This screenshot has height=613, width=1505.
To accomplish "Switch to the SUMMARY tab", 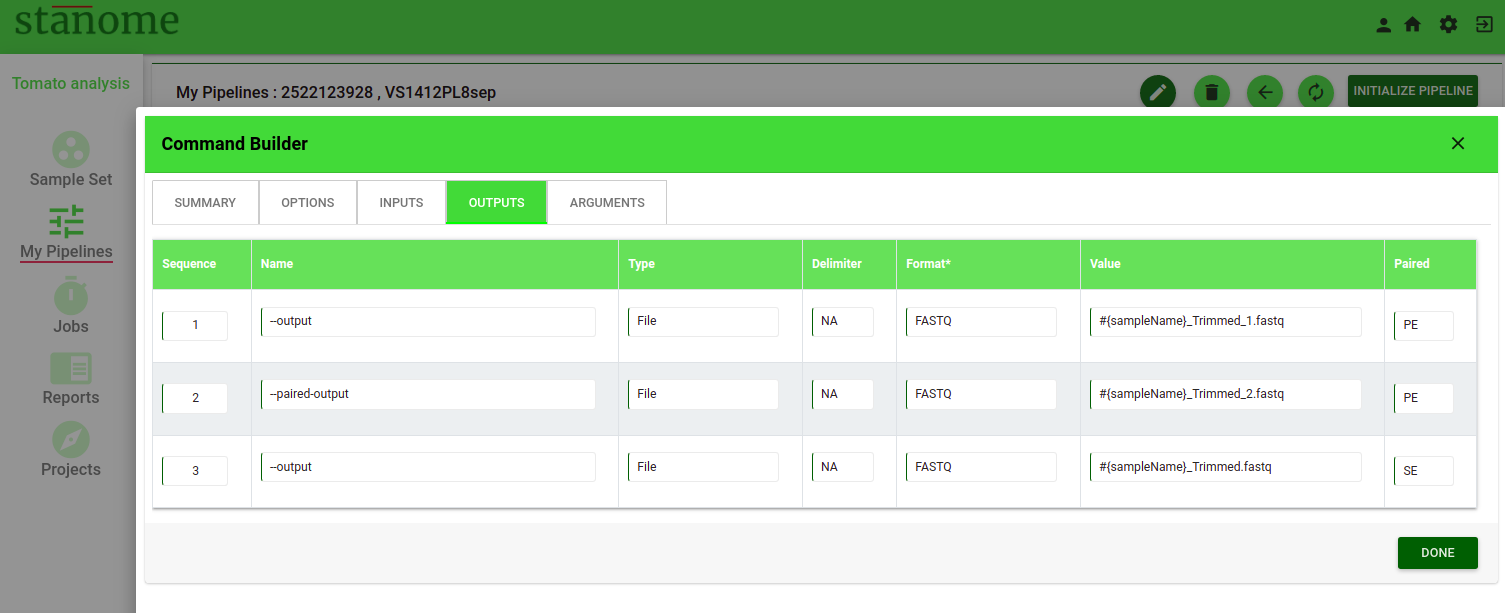I will tap(205, 202).
